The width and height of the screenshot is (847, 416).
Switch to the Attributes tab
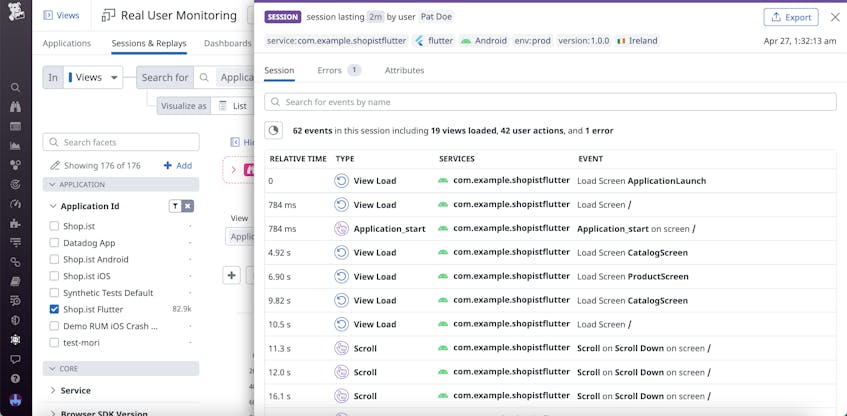(405, 70)
